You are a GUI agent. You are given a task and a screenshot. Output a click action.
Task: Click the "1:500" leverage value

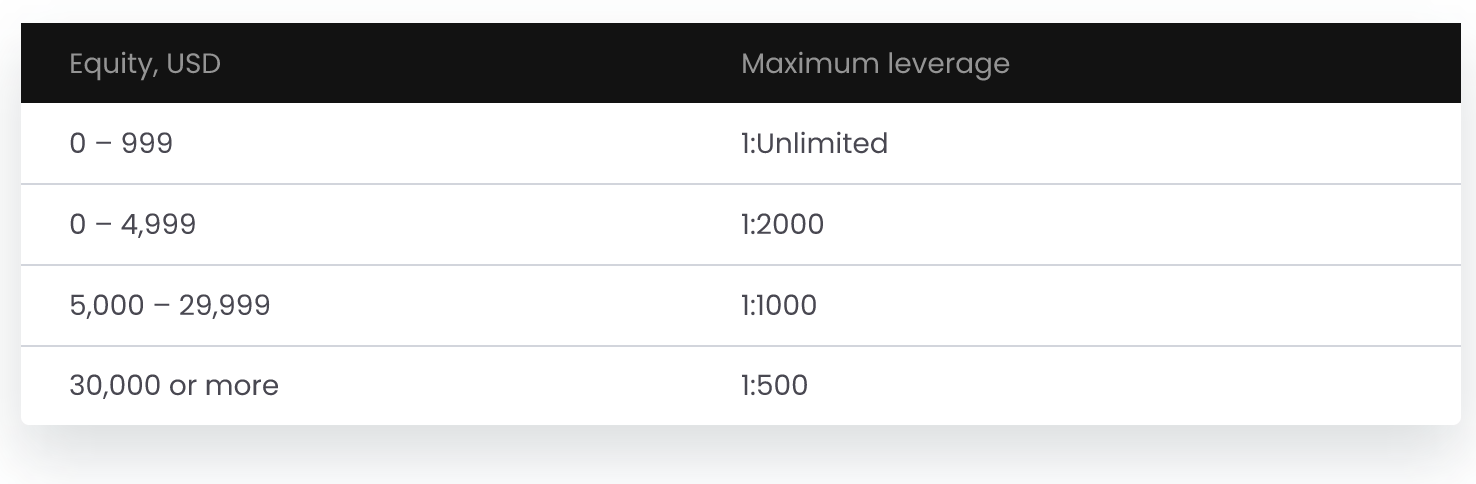tap(774, 385)
